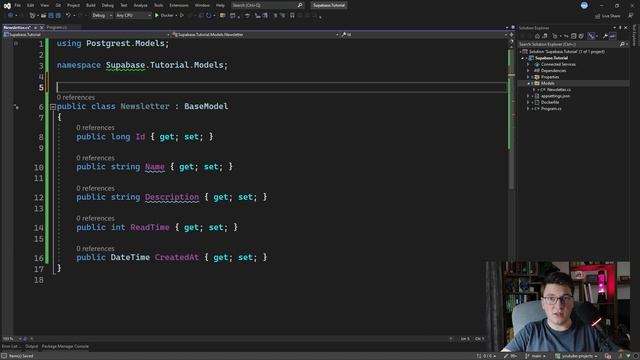This screenshot has height=360, width=640.
Task: Select the Solution 'Supabase.Tutorial' root node
Action: click(x=563, y=51)
